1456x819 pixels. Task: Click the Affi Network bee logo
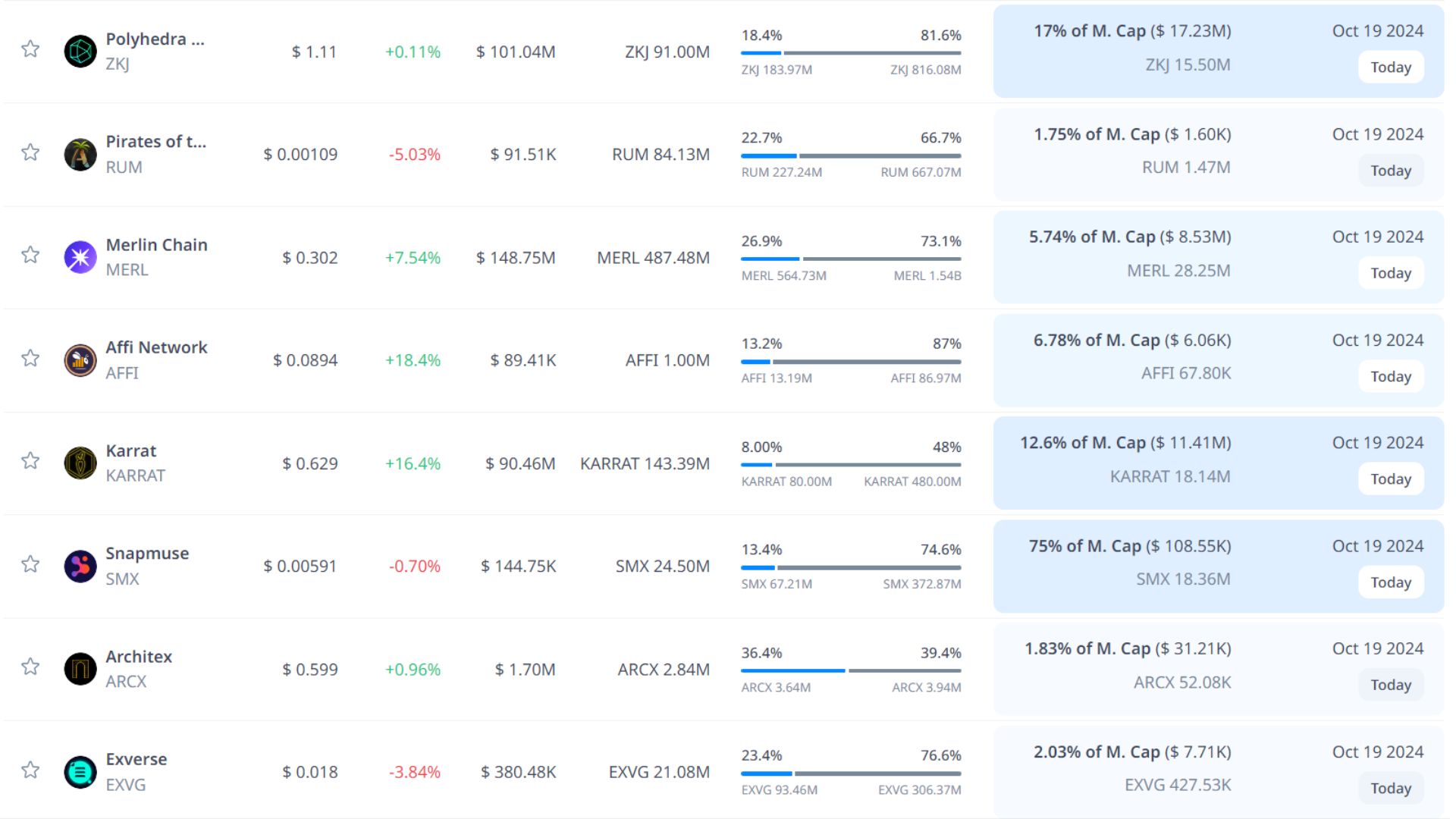[x=80, y=360]
